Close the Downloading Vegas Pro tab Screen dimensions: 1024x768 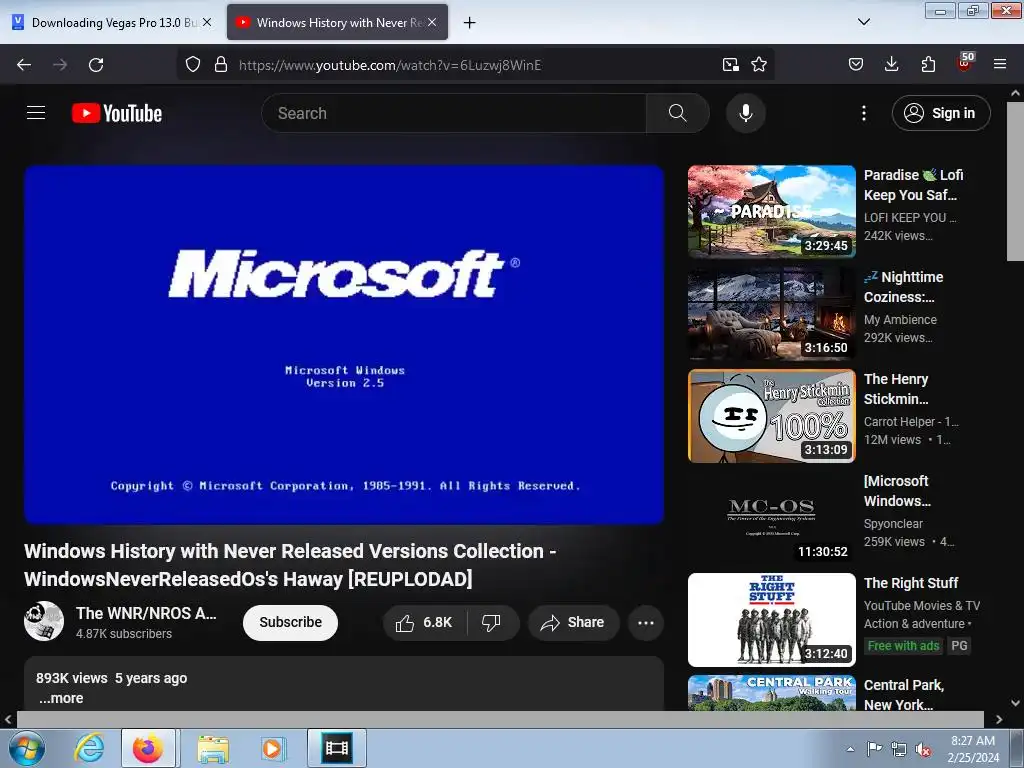point(206,22)
